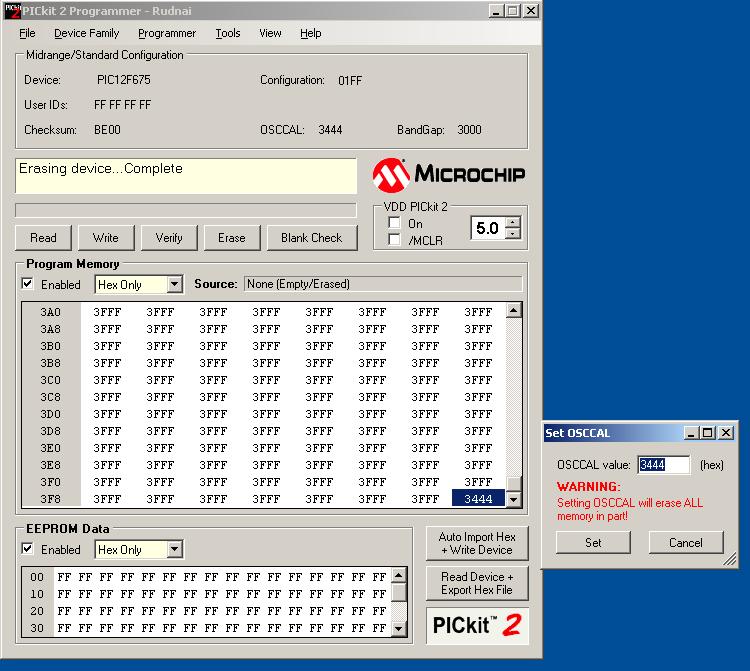Open the File menu
The height and width of the screenshot is (671, 750).
27,33
